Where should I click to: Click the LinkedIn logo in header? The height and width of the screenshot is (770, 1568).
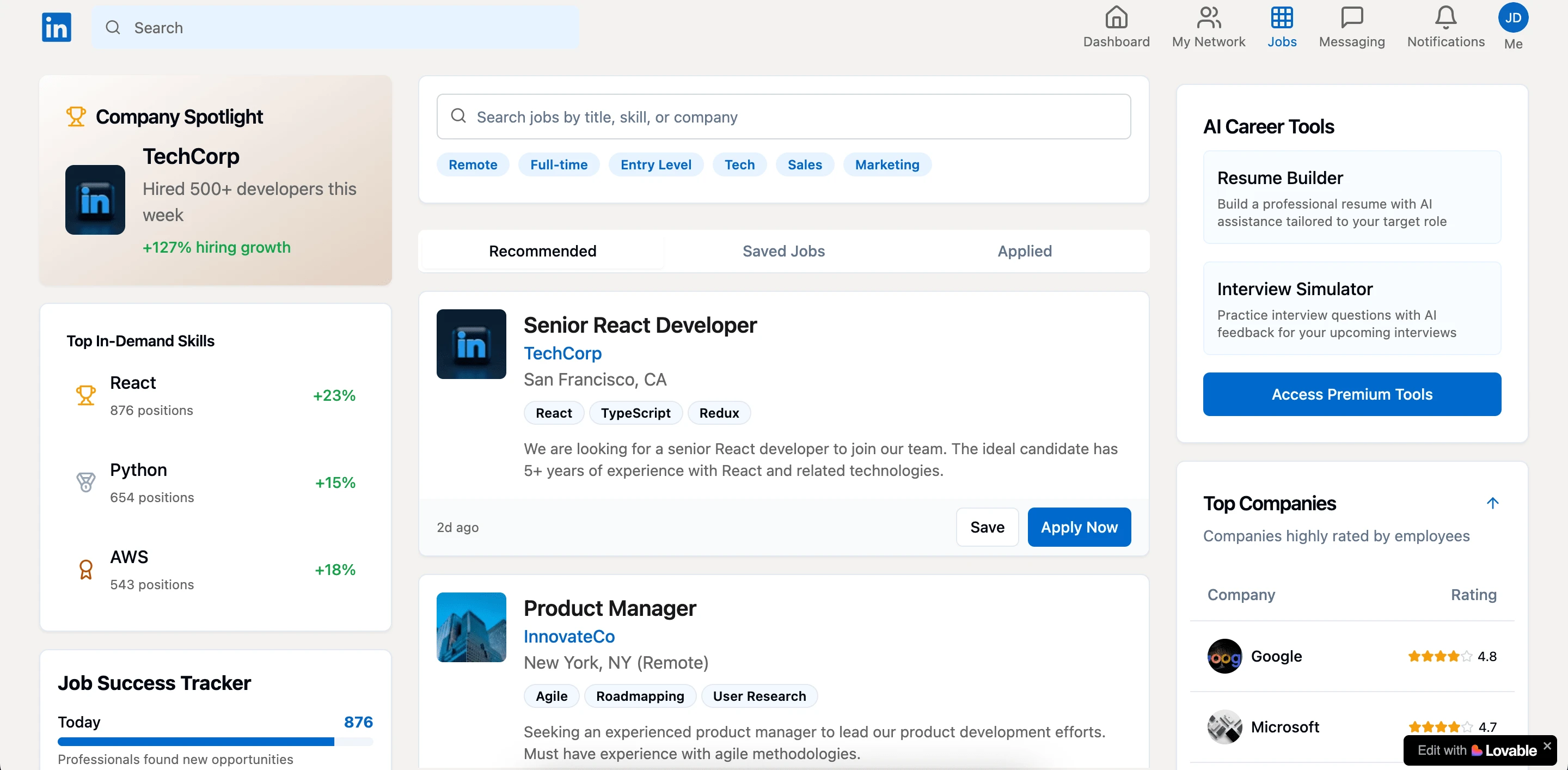57,27
